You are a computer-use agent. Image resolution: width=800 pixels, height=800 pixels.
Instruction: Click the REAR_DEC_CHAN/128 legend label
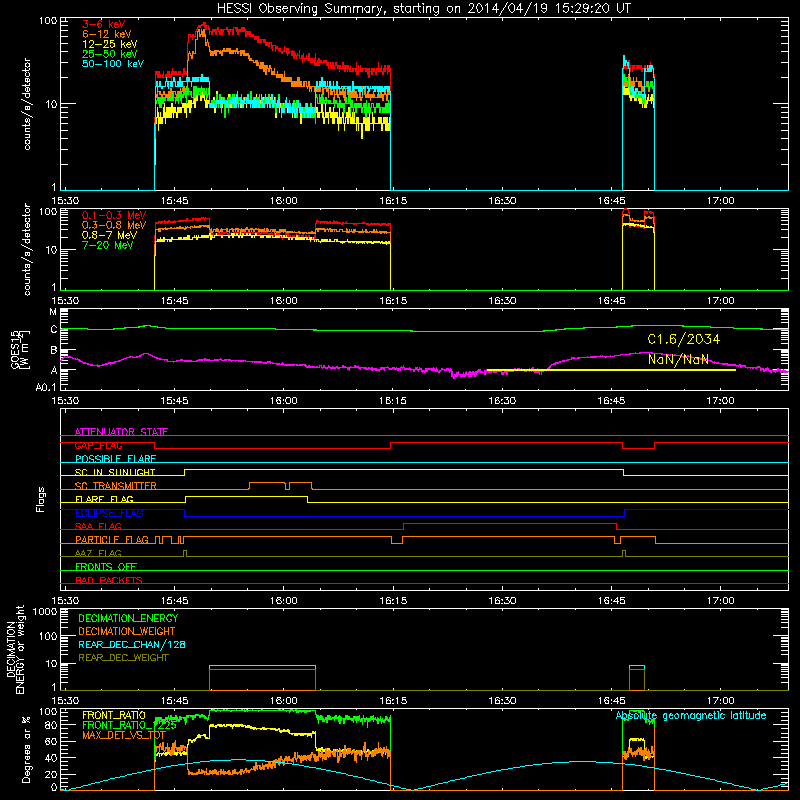[132, 644]
